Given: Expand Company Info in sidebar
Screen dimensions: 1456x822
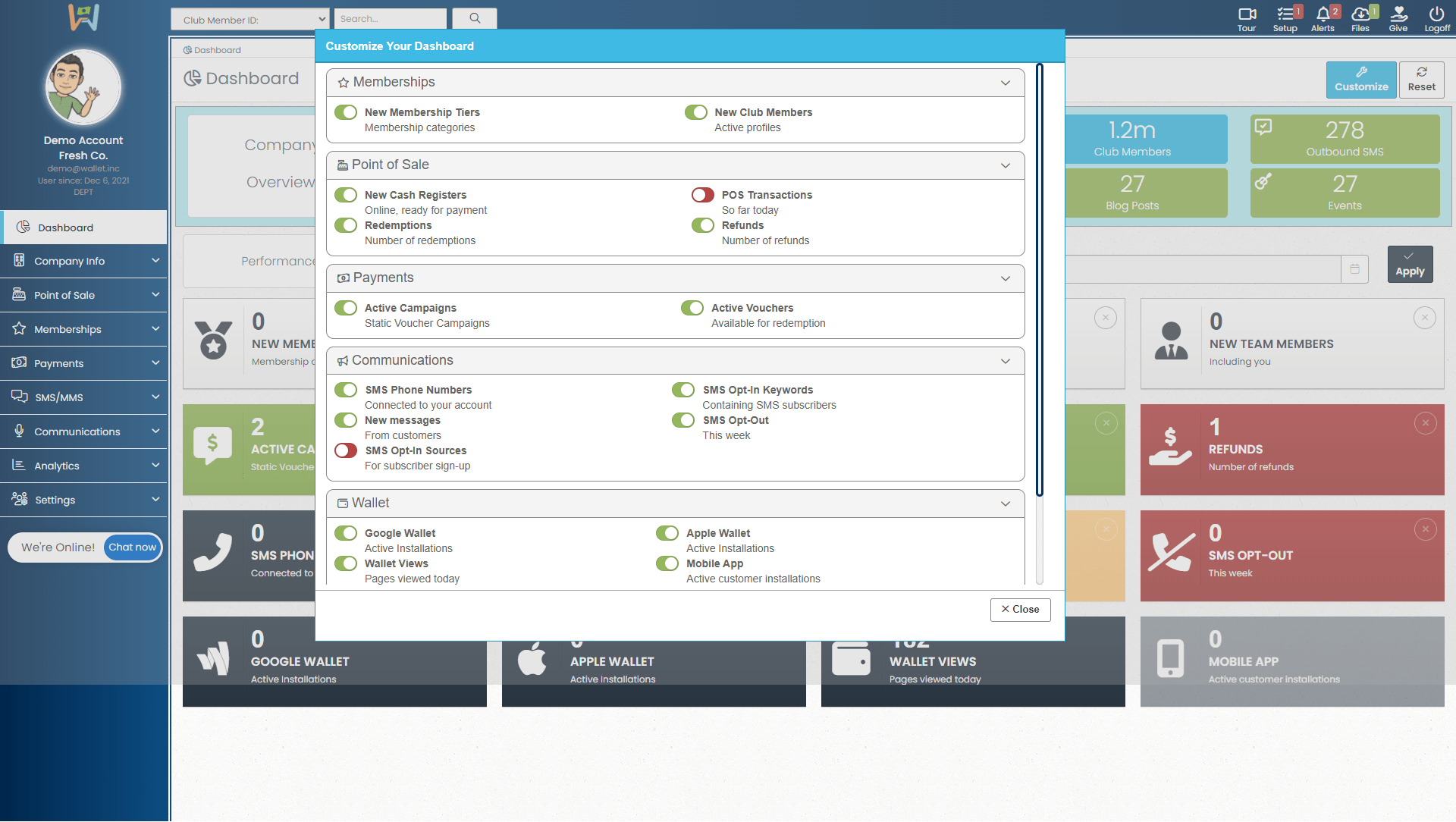Looking at the screenshot, I should [x=83, y=261].
